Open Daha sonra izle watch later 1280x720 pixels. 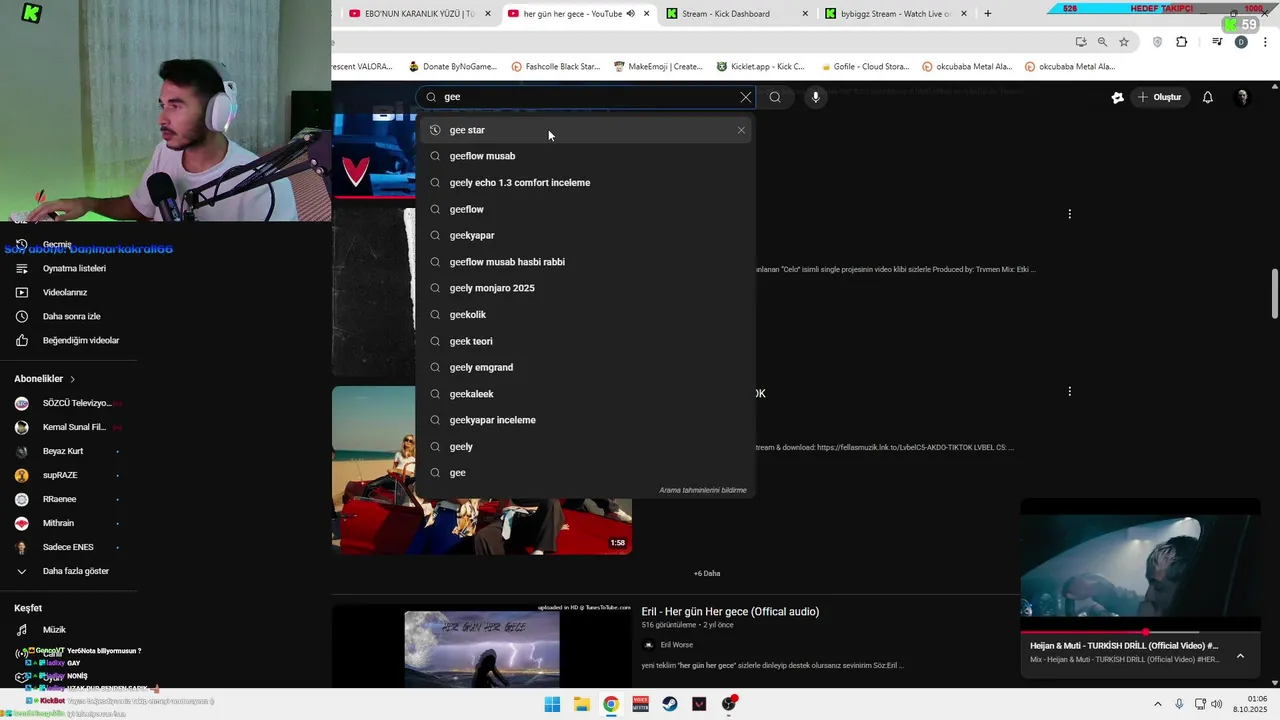point(71,316)
